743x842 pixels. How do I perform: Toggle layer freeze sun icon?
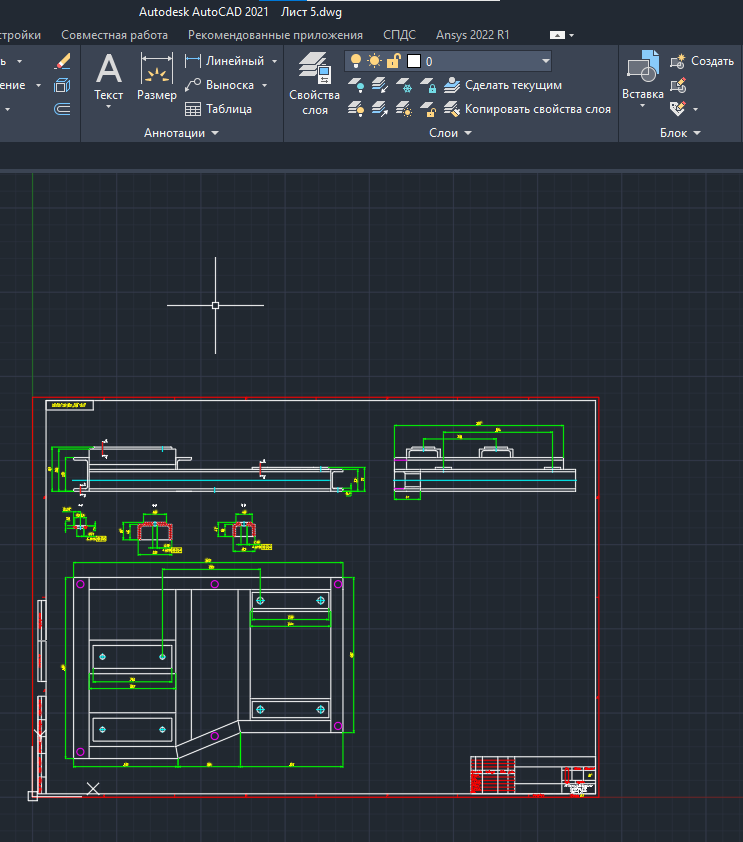click(x=374, y=61)
